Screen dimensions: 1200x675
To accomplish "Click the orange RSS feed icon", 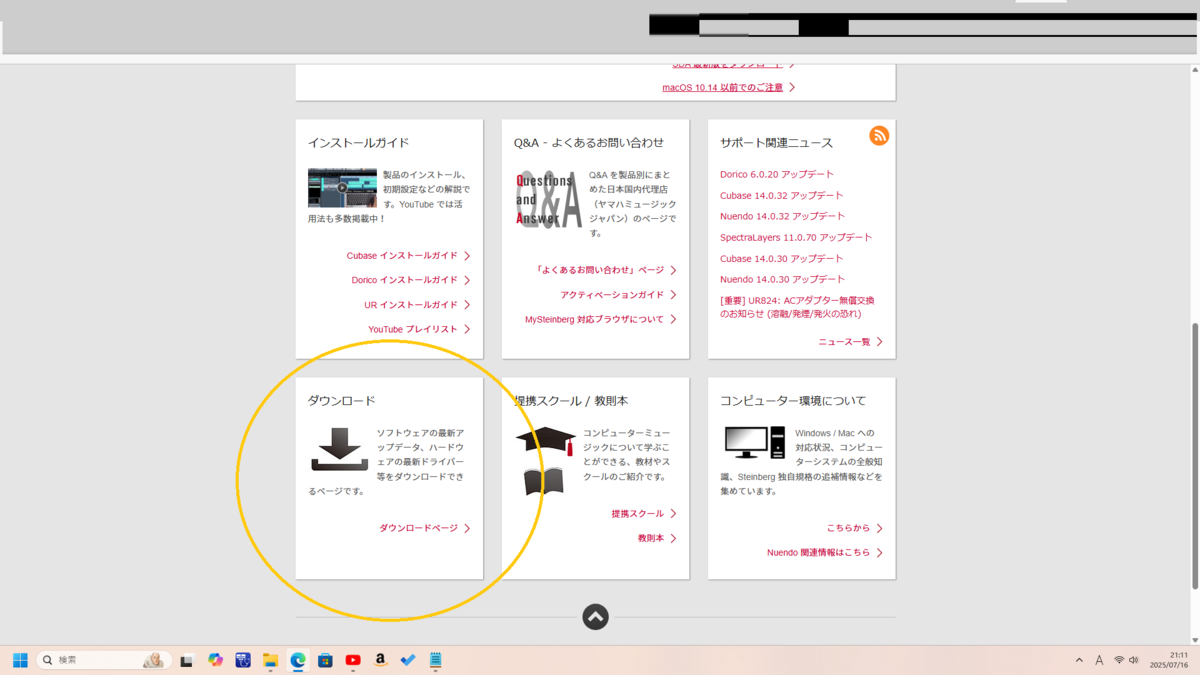I will coord(879,136).
